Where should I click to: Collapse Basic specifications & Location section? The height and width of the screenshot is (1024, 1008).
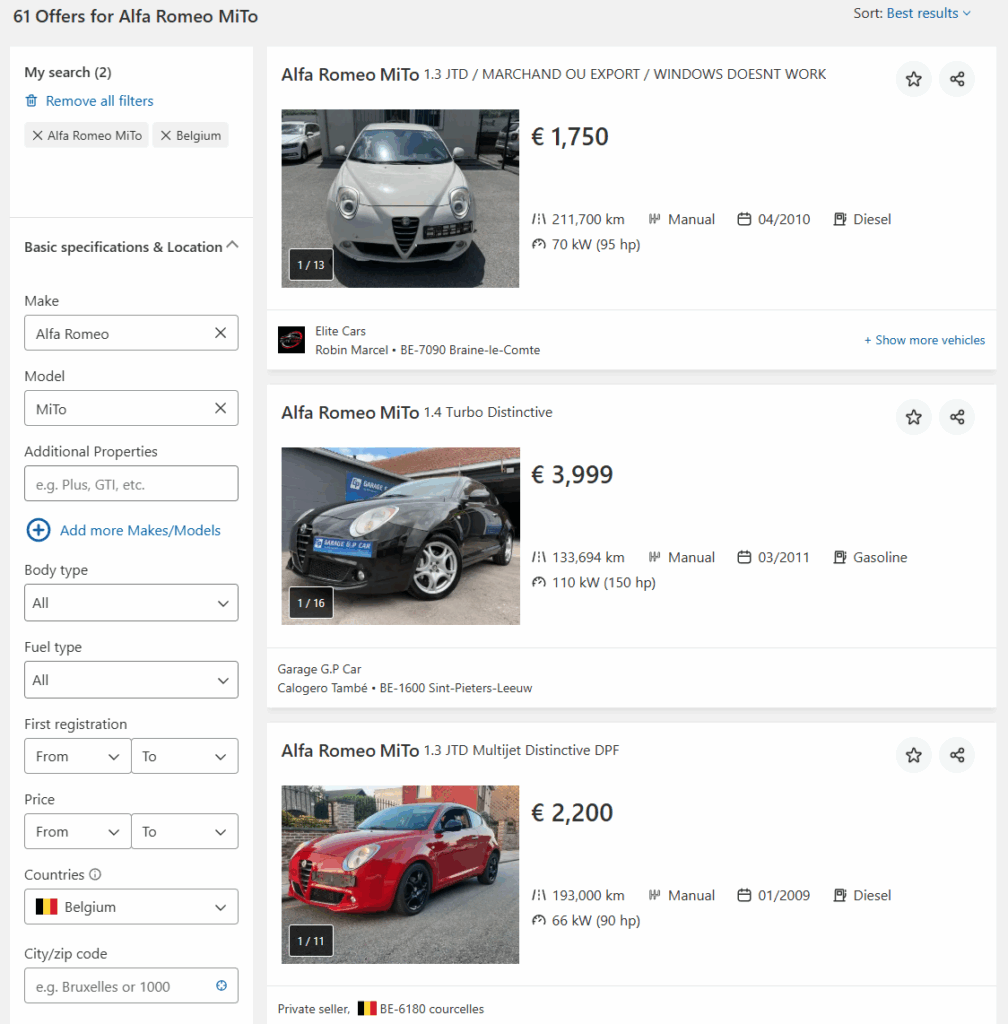[233, 245]
